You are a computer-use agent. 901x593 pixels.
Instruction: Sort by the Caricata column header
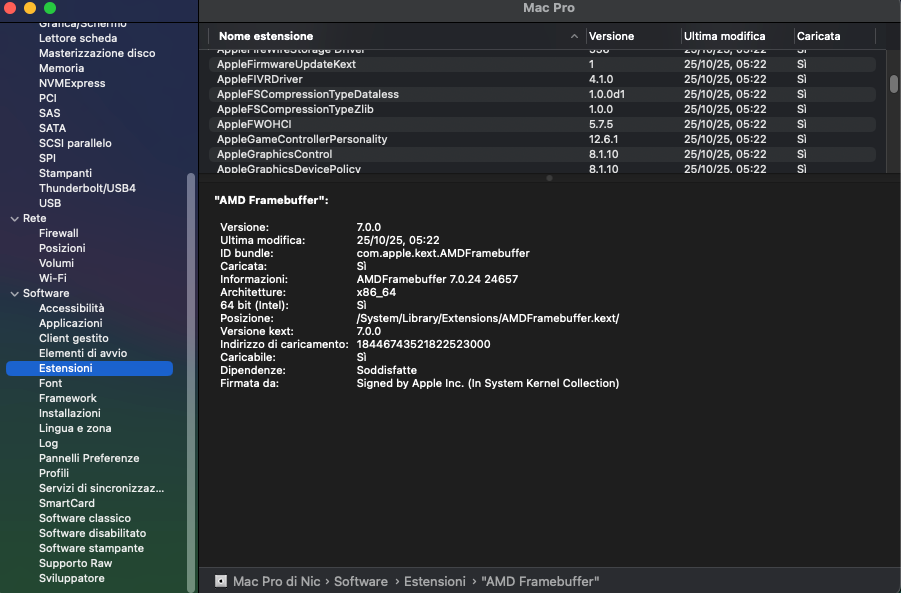pos(818,36)
